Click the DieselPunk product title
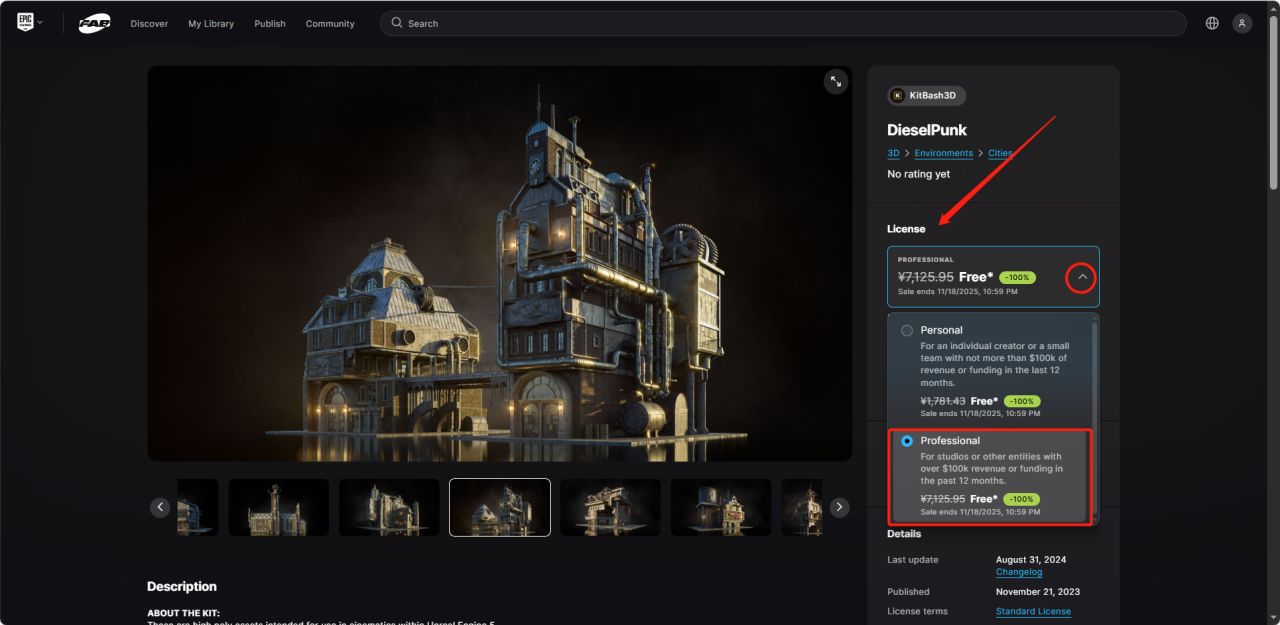The width and height of the screenshot is (1280, 625). pyautogui.click(x=927, y=130)
